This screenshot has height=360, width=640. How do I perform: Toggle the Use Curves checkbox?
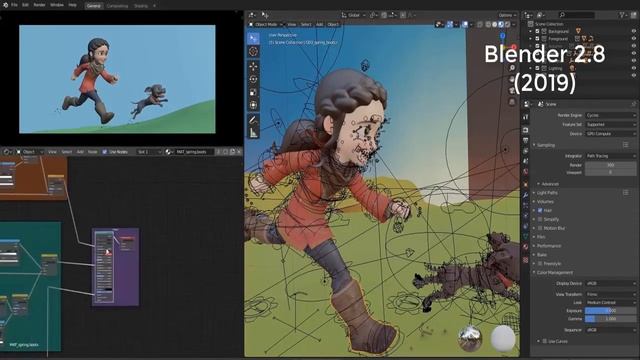click(544, 341)
